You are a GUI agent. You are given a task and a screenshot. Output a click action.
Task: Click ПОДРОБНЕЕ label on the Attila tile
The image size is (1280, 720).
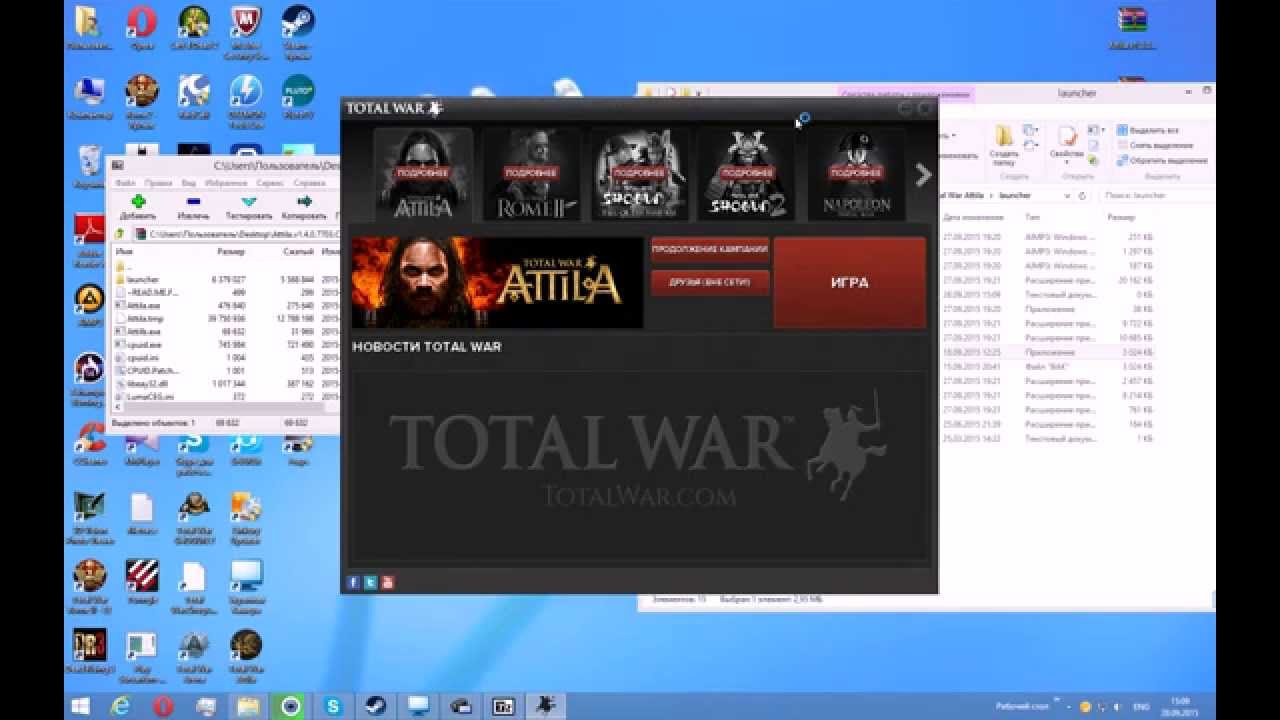coord(422,173)
